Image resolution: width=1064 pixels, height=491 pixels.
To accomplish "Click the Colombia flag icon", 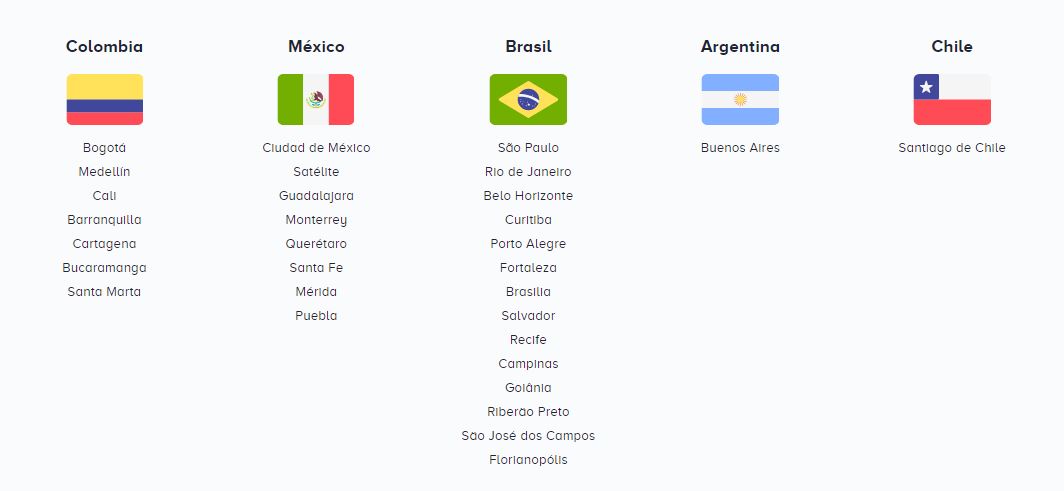I will 105,100.
